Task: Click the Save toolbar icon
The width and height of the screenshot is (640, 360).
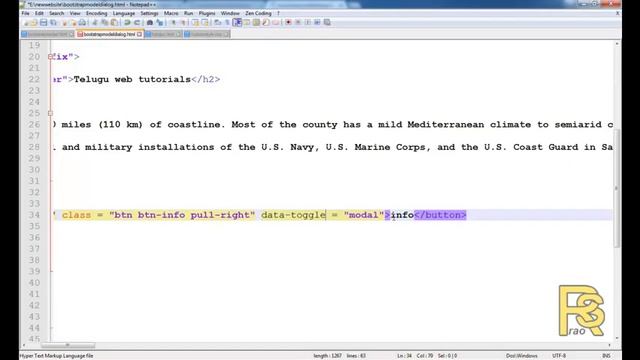Action: pyautogui.click(x=44, y=22)
